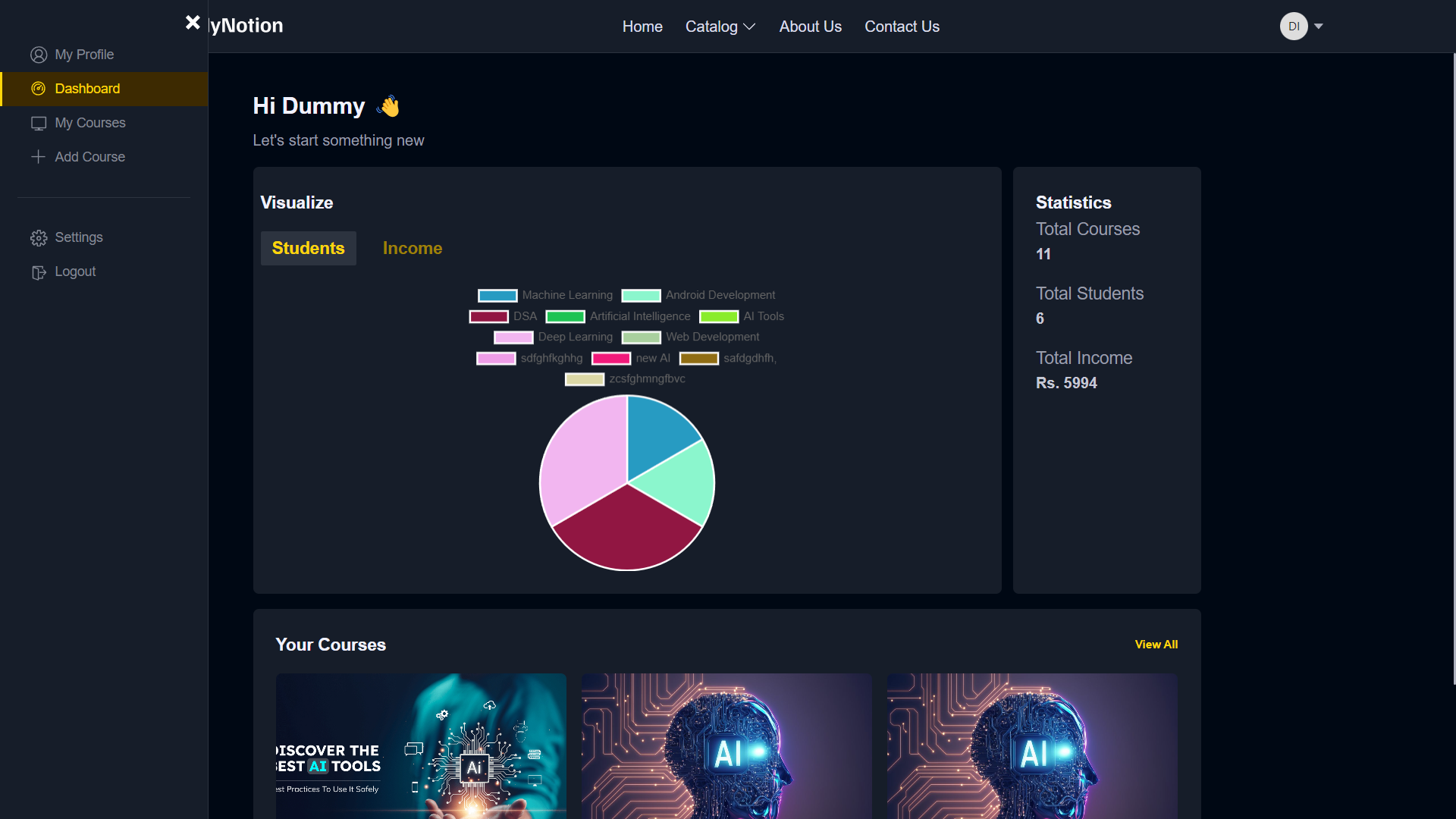Click the plus icon to Add Course

[x=38, y=157]
